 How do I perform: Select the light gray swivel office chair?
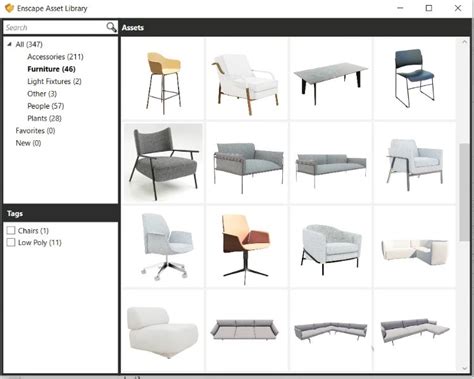pos(163,247)
